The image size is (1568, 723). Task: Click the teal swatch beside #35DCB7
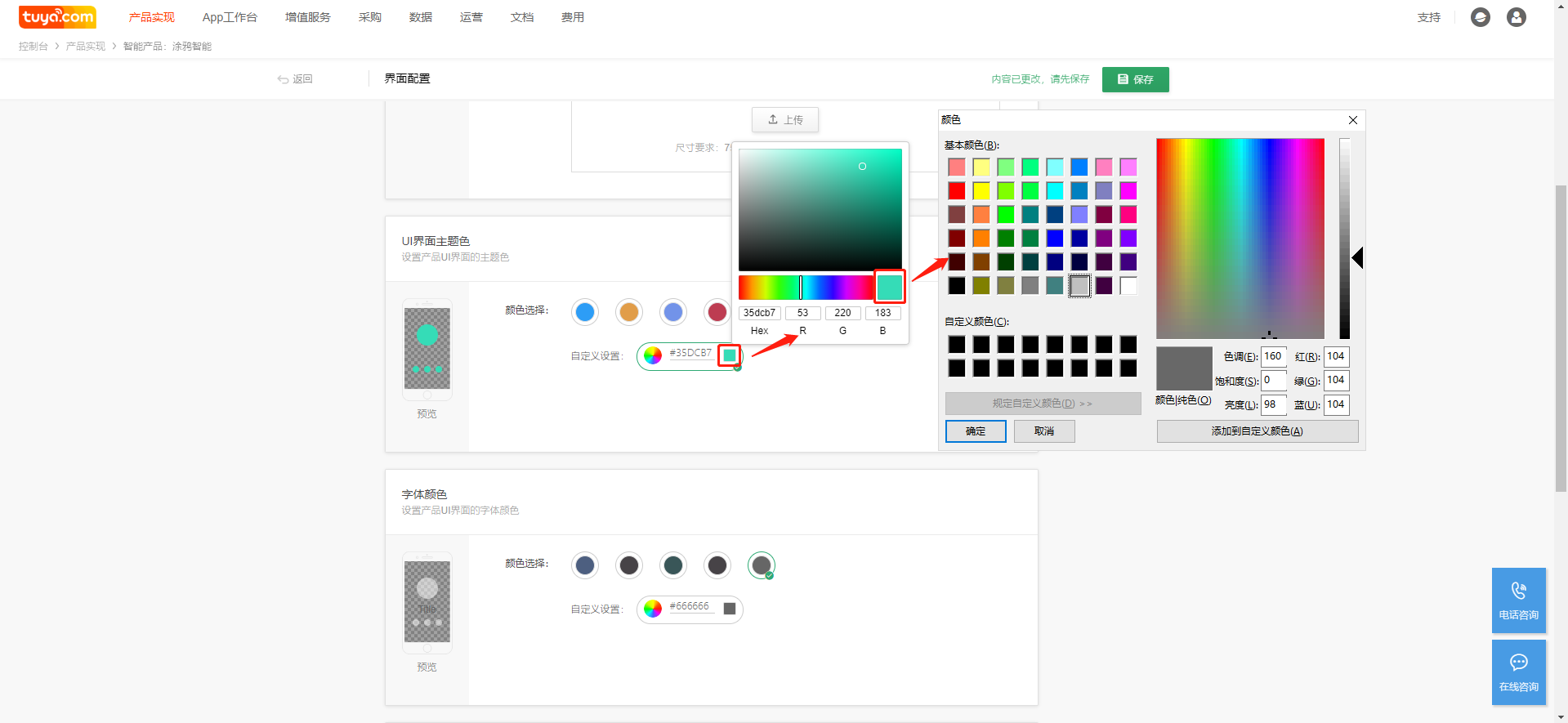[730, 355]
